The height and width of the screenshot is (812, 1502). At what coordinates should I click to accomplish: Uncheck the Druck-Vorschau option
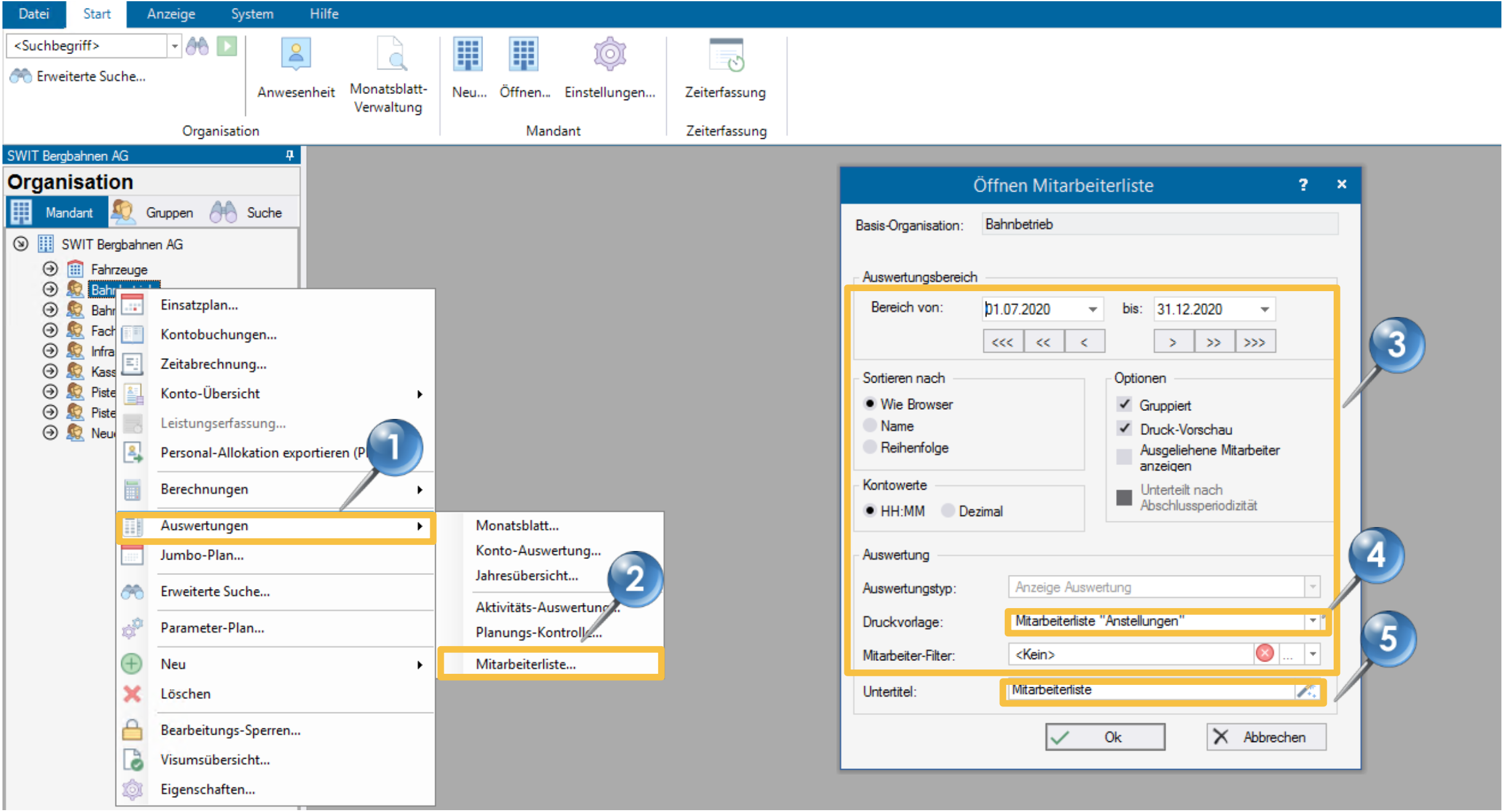[1125, 429]
